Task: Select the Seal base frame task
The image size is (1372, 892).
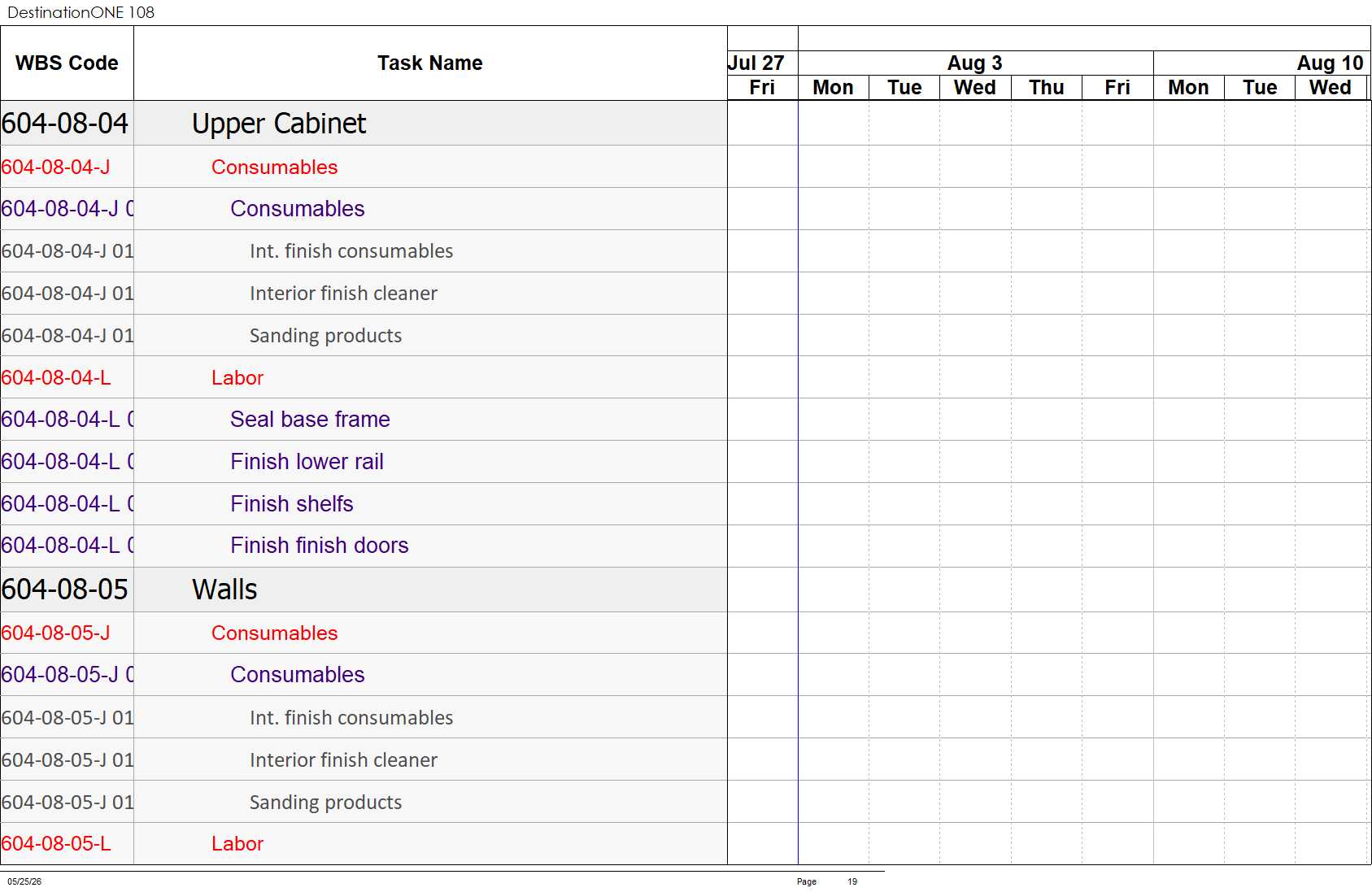Action: 310,420
